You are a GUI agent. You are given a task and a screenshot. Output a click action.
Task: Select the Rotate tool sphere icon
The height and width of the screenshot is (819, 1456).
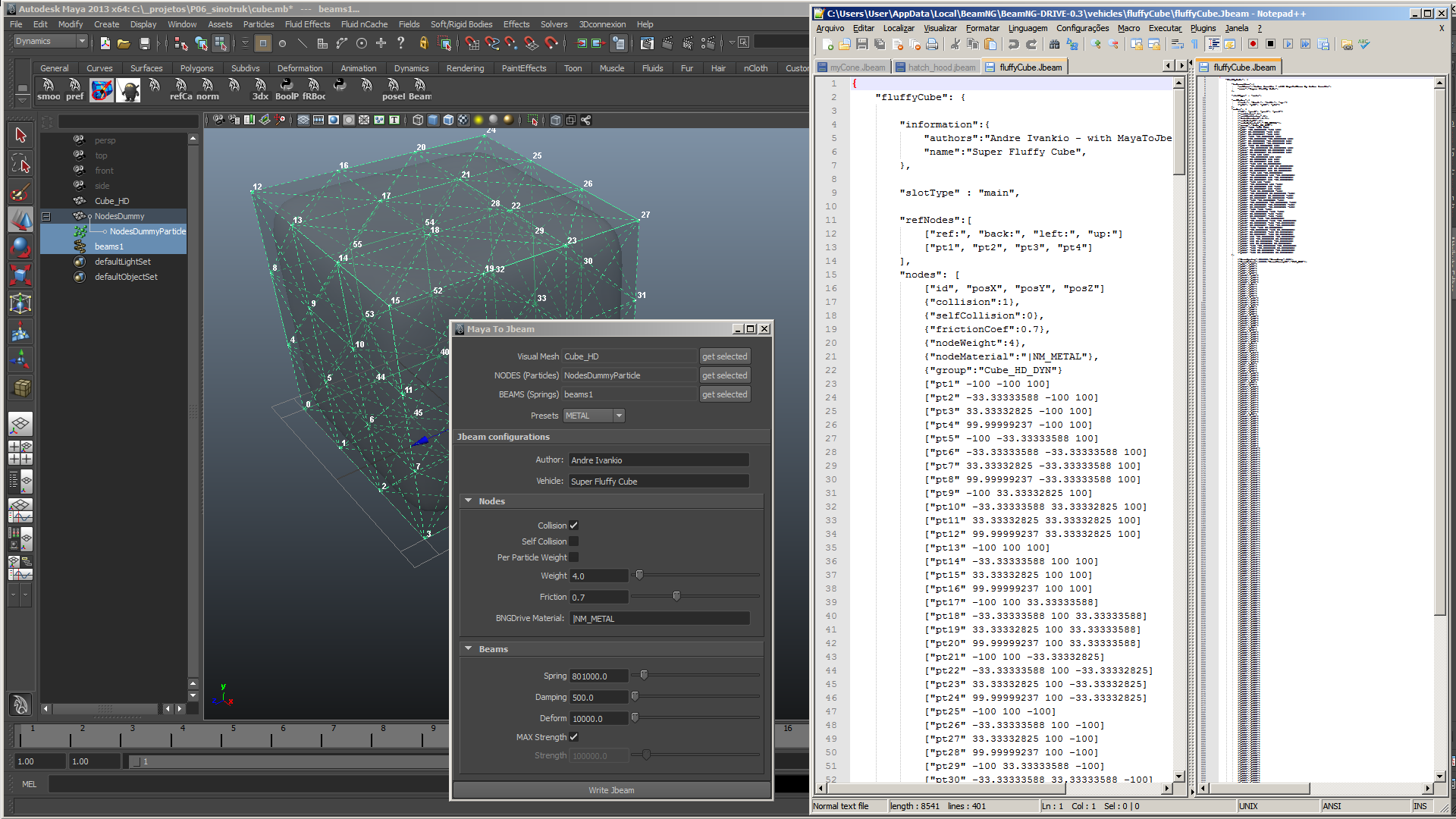[x=20, y=247]
